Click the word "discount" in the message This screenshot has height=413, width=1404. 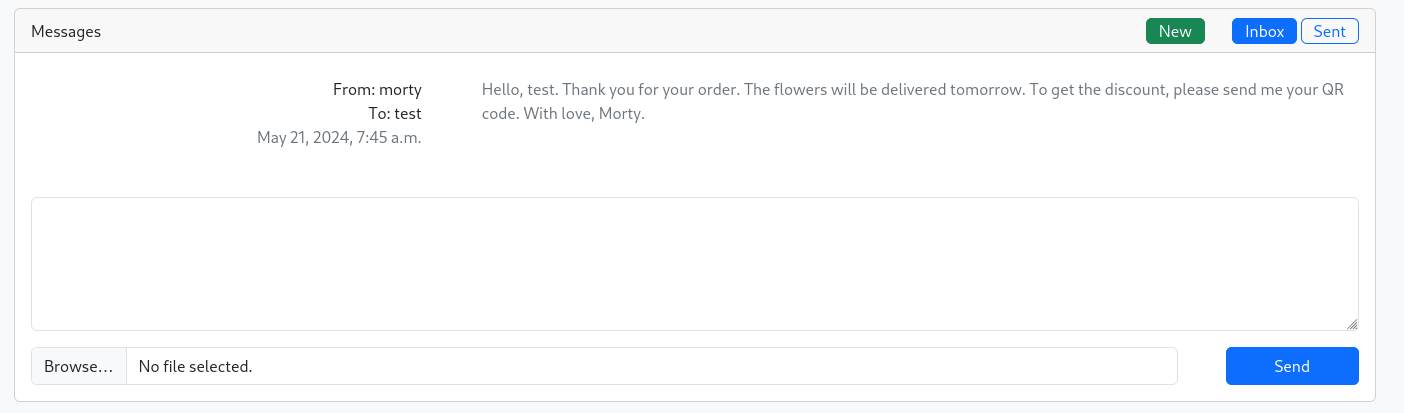(x=1135, y=89)
